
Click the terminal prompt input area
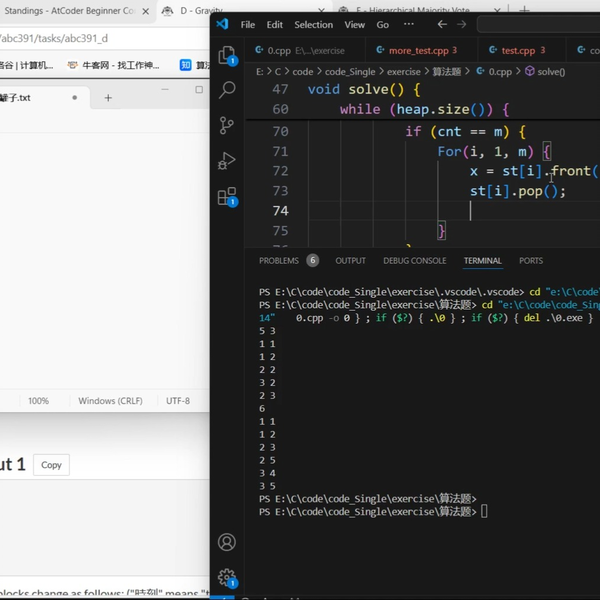point(485,511)
